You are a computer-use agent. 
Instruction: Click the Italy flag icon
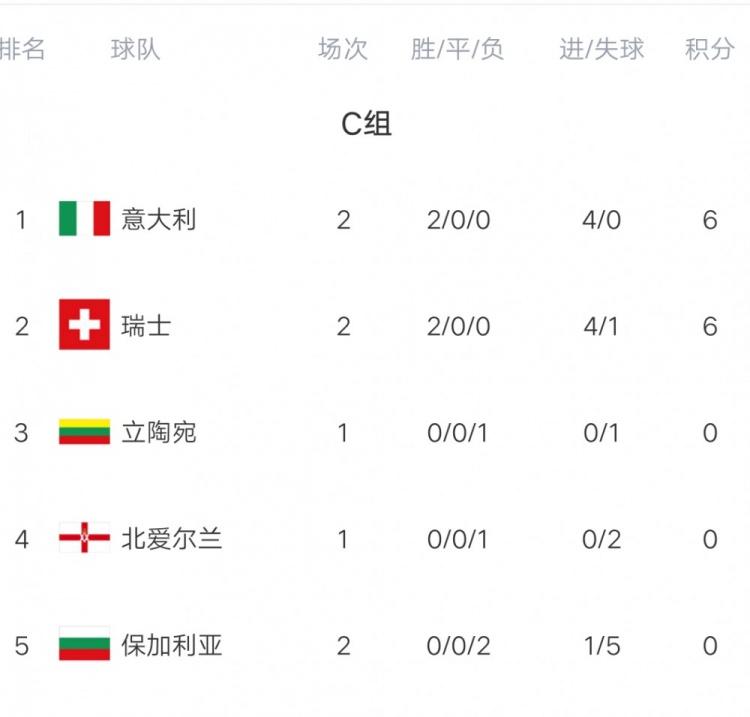click(x=84, y=219)
